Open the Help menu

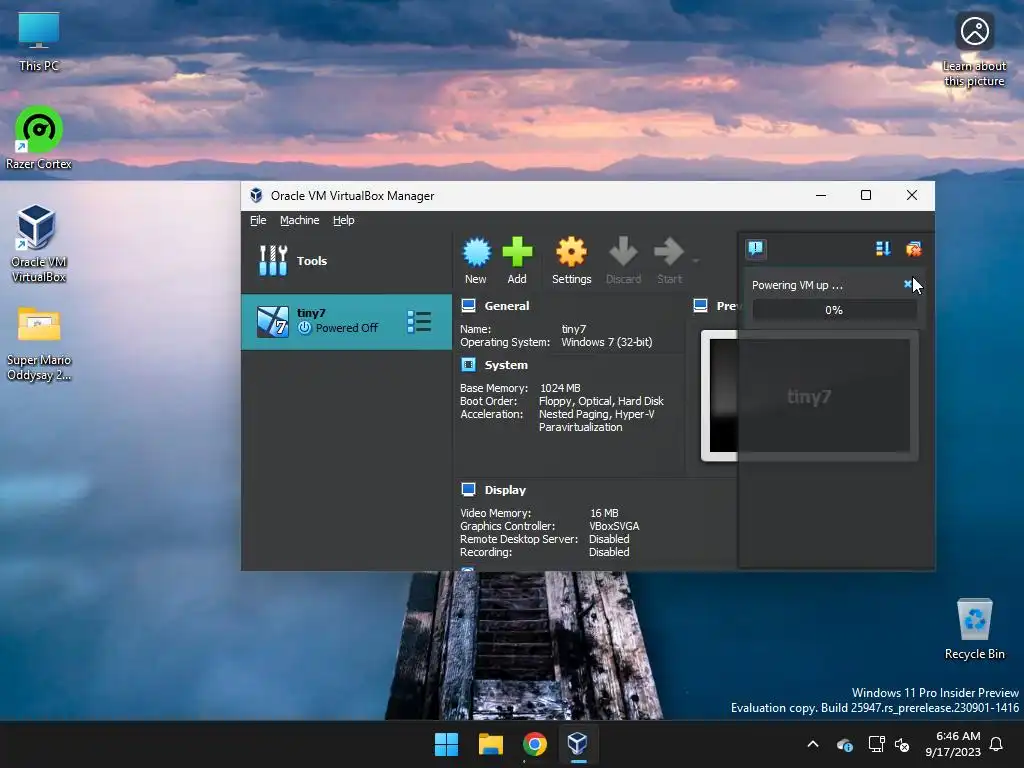pos(344,220)
